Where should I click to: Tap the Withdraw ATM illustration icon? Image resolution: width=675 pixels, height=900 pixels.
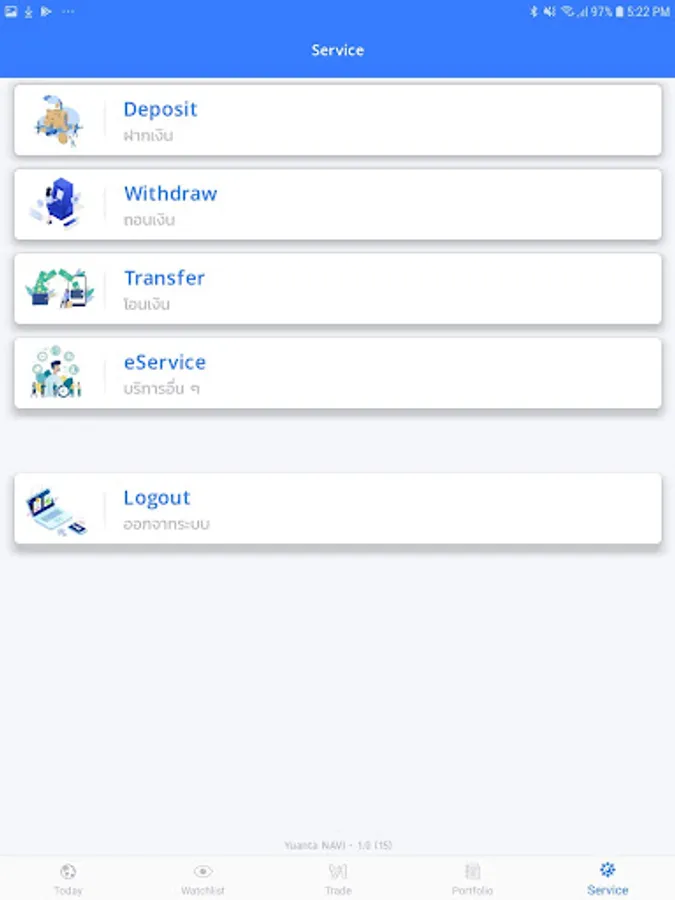(58, 202)
